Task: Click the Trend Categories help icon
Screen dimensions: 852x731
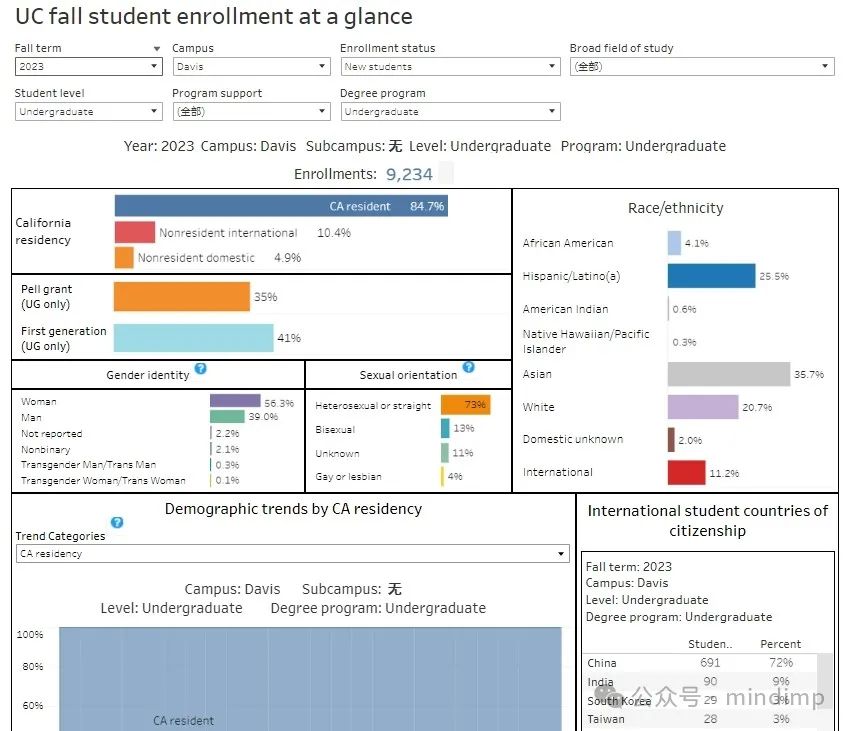Action: (x=117, y=522)
